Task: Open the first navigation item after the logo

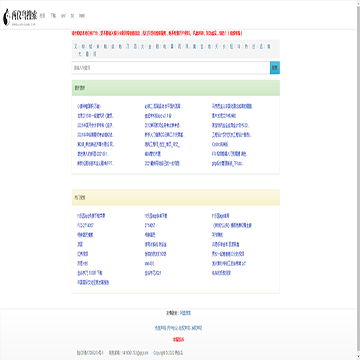Action: pyautogui.click(x=42, y=16)
